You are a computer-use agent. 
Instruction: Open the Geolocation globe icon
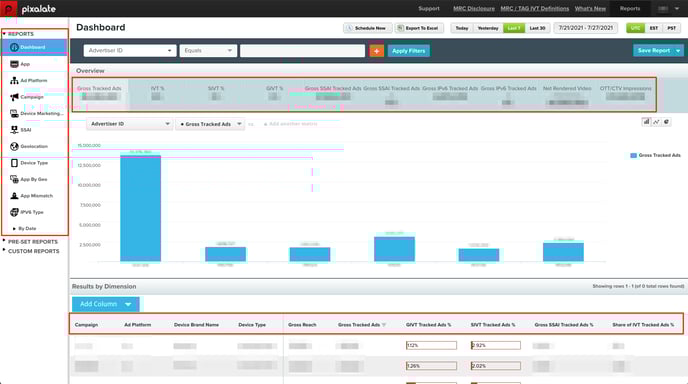pyautogui.click(x=14, y=147)
